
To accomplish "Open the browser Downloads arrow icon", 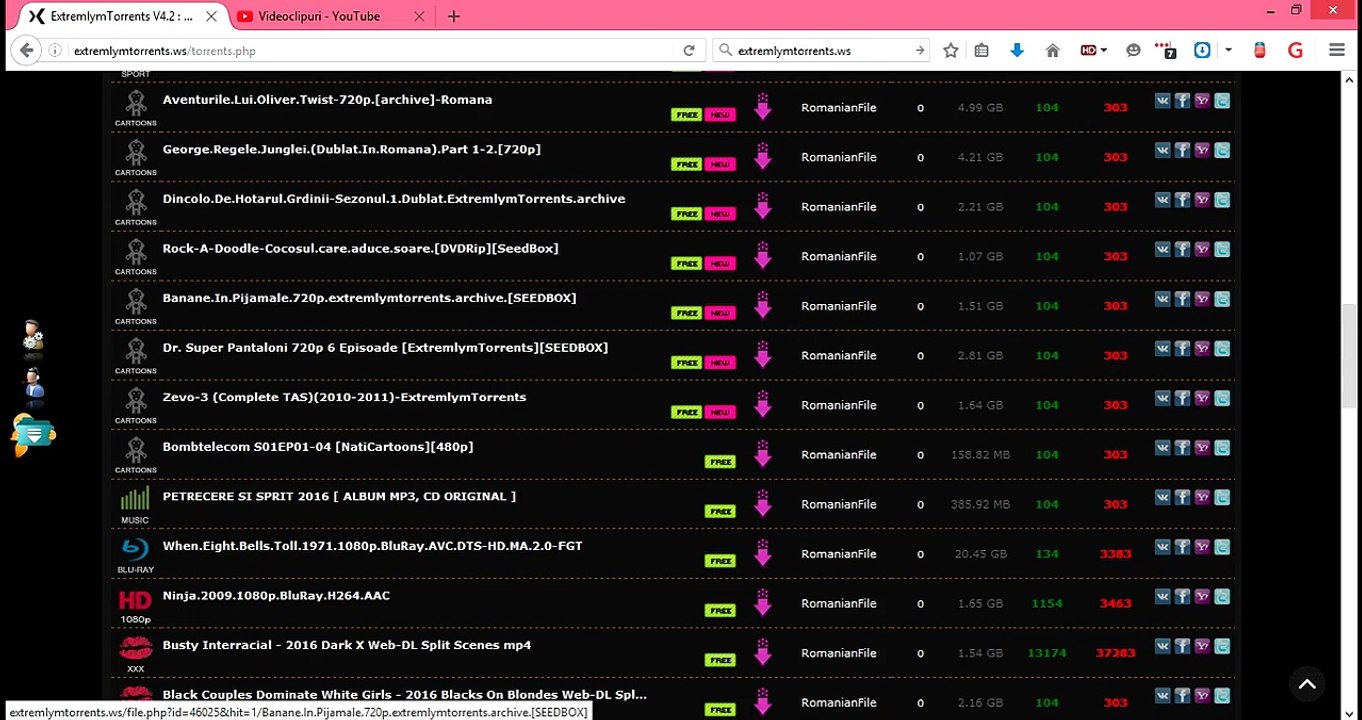I will pos(1017,50).
